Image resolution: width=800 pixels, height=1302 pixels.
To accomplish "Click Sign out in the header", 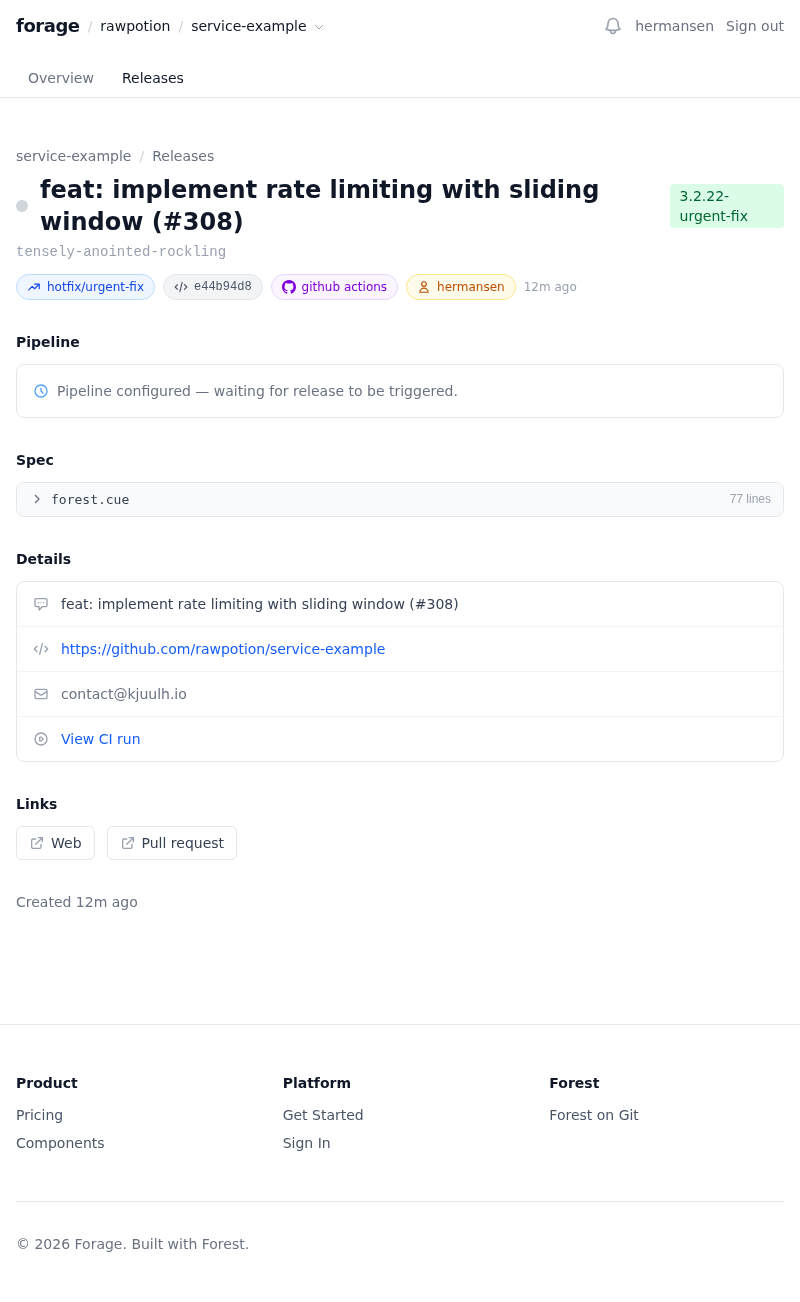I will [754, 26].
